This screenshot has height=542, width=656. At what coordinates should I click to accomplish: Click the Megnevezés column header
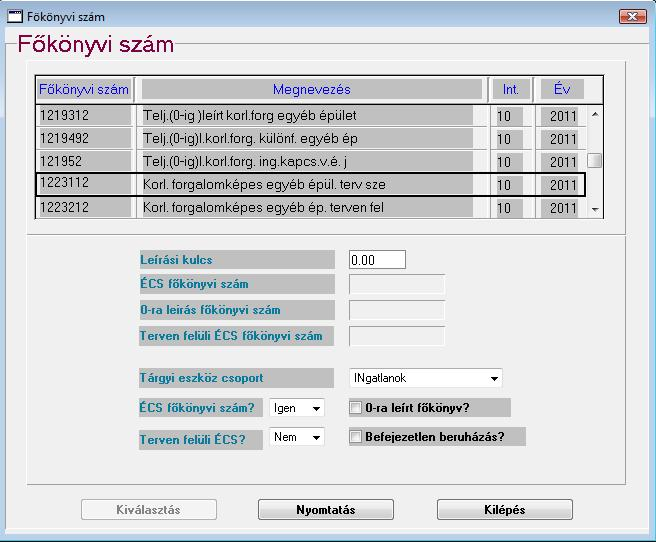pyautogui.click(x=312, y=89)
